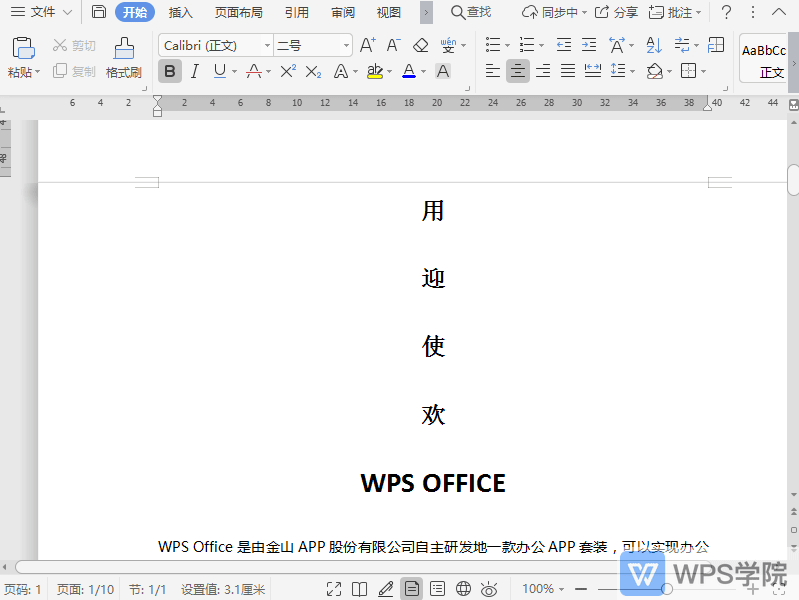Click the 分享 (Share) button
This screenshot has height=600, width=799.
[x=616, y=12]
